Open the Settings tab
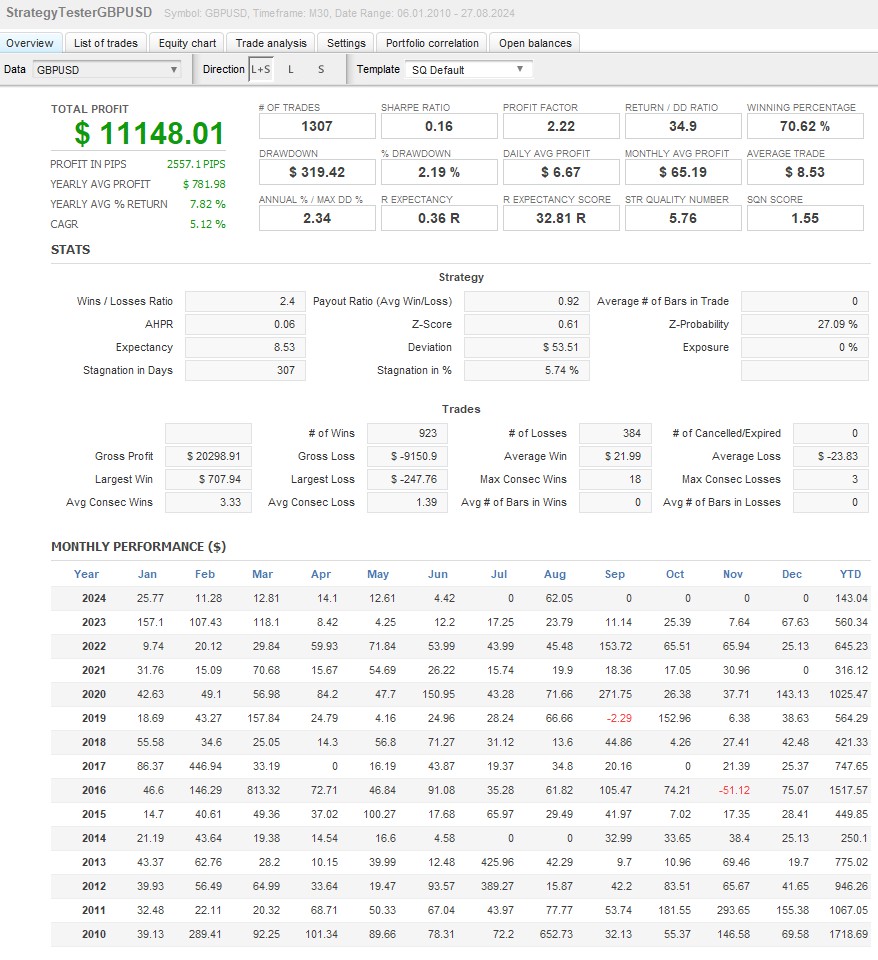Viewport: 878px width, 960px height. 346,43
